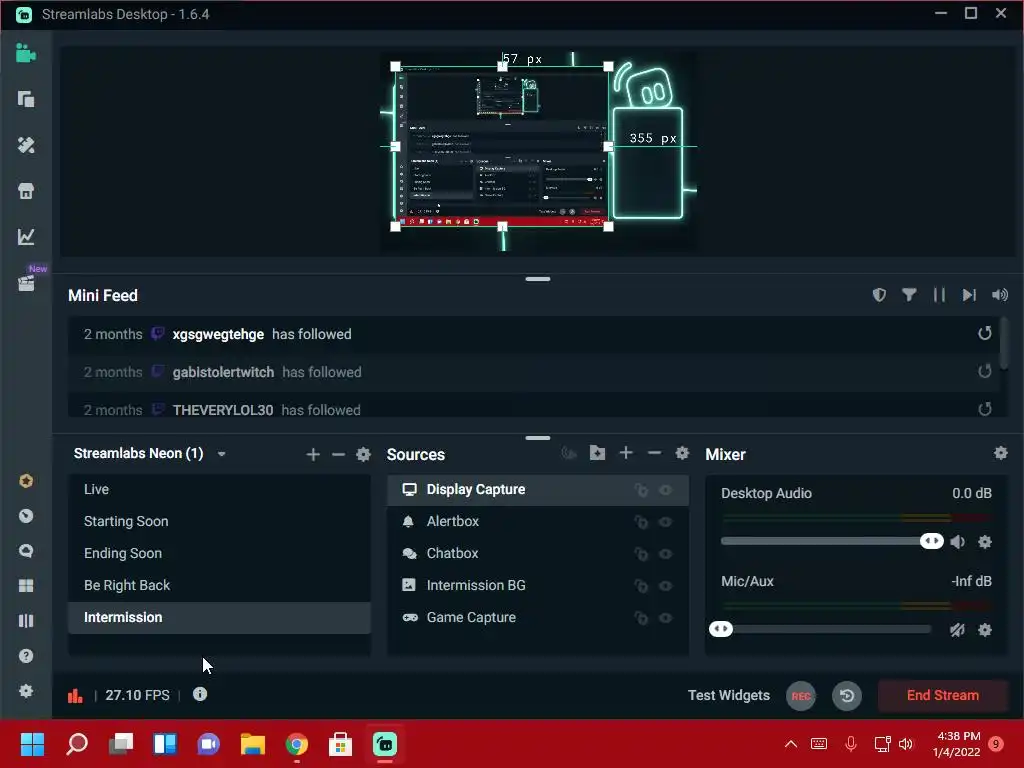Toggle visibility of Alertbox source
The image size is (1024, 768).
point(665,522)
